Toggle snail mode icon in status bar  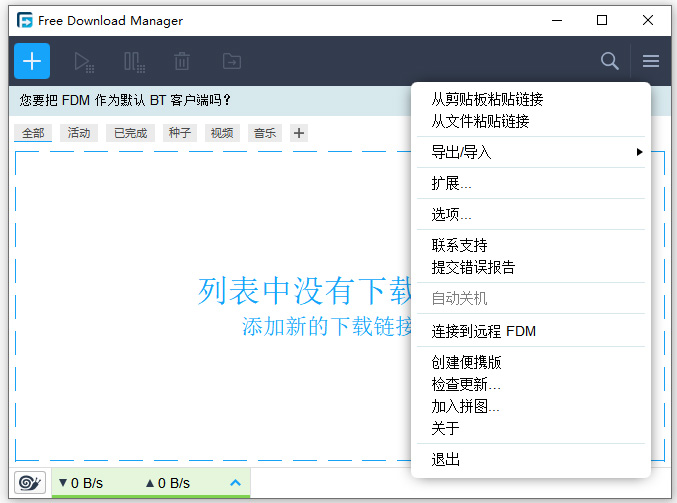click(x=30, y=482)
